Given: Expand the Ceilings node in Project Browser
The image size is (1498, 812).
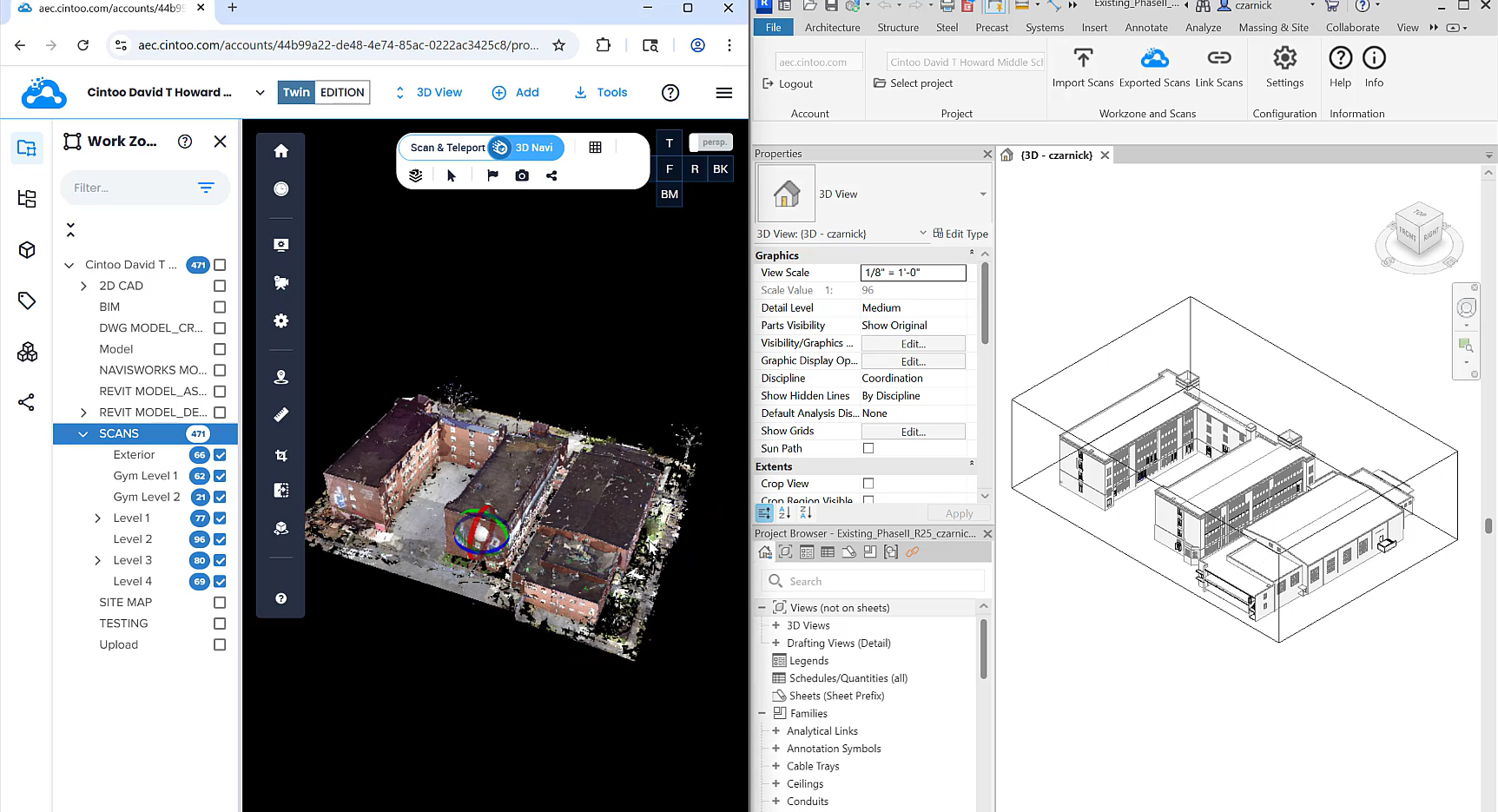Looking at the screenshot, I should [x=775, y=783].
